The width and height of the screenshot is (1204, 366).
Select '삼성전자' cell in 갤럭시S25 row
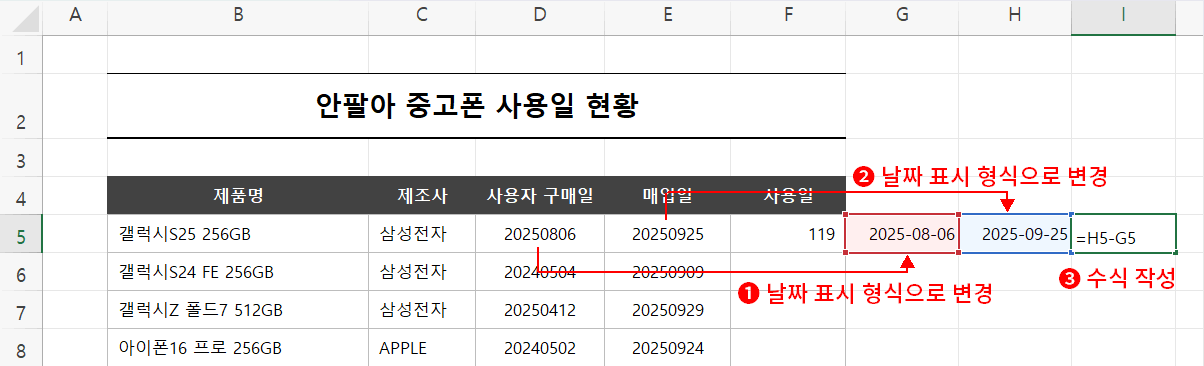pyautogui.click(x=422, y=234)
